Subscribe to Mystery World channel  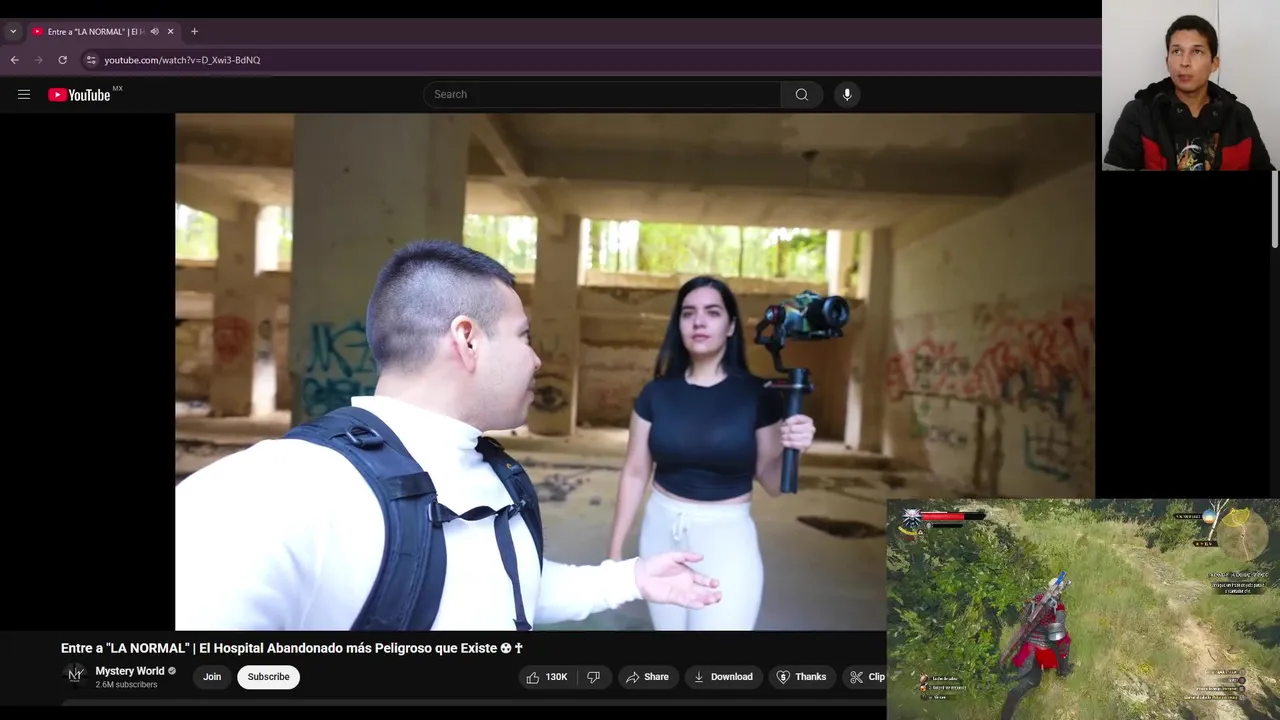click(268, 677)
